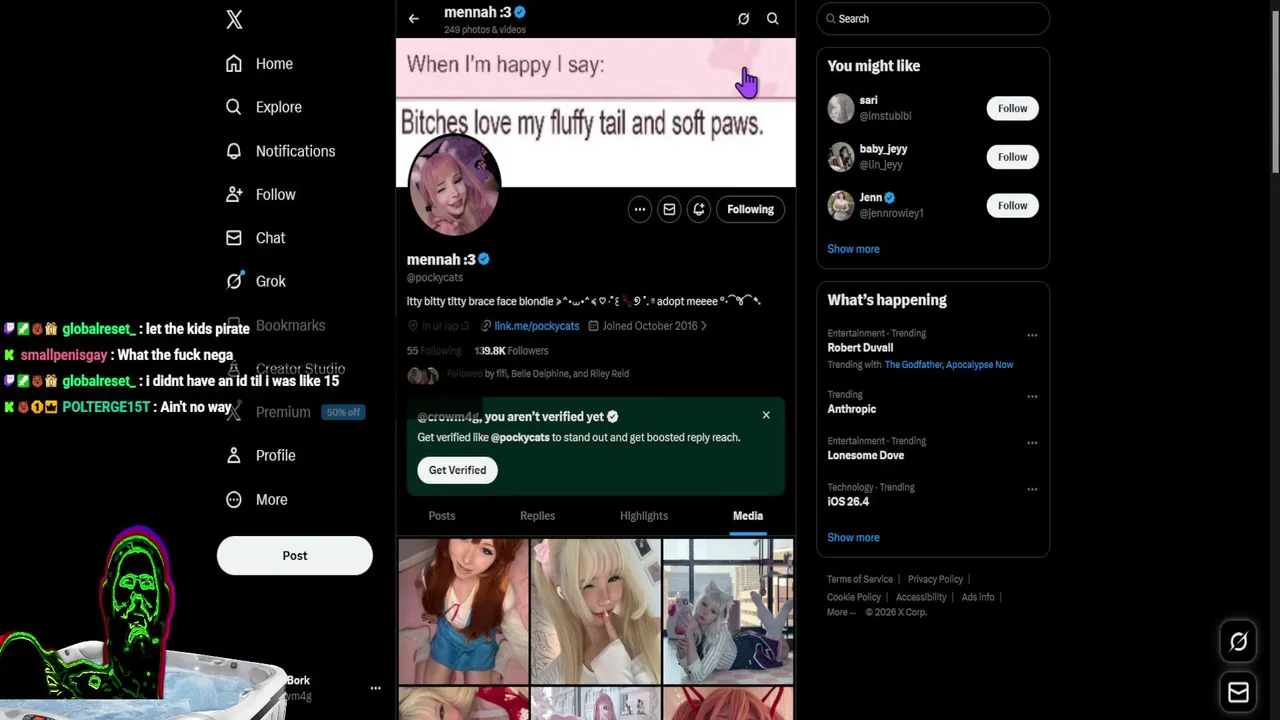
Task: Switch to the Highlights tab
Action: click(x=644, y=516)
